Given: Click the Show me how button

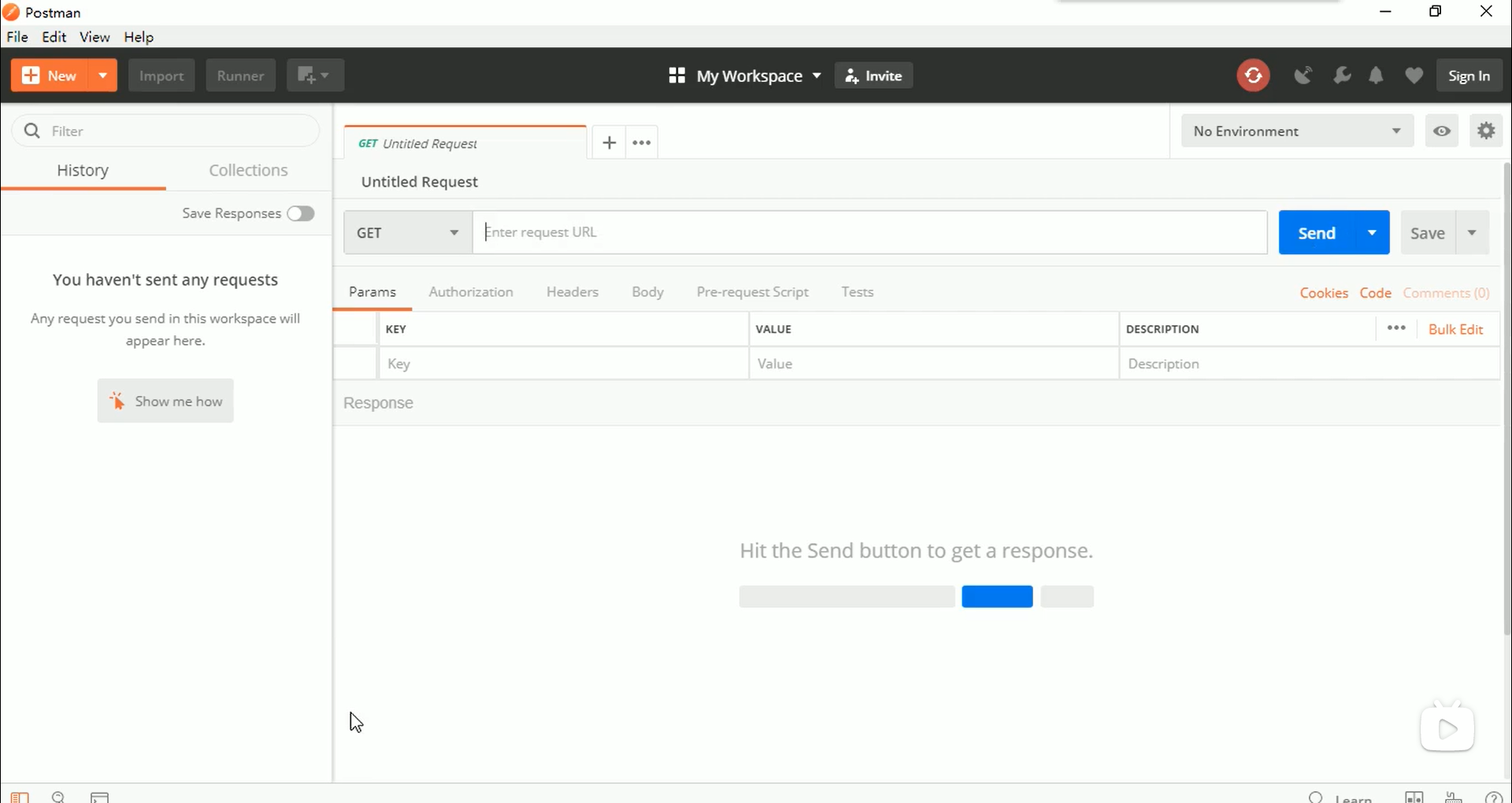Looking at the screenshot, I should click(165, 401).
